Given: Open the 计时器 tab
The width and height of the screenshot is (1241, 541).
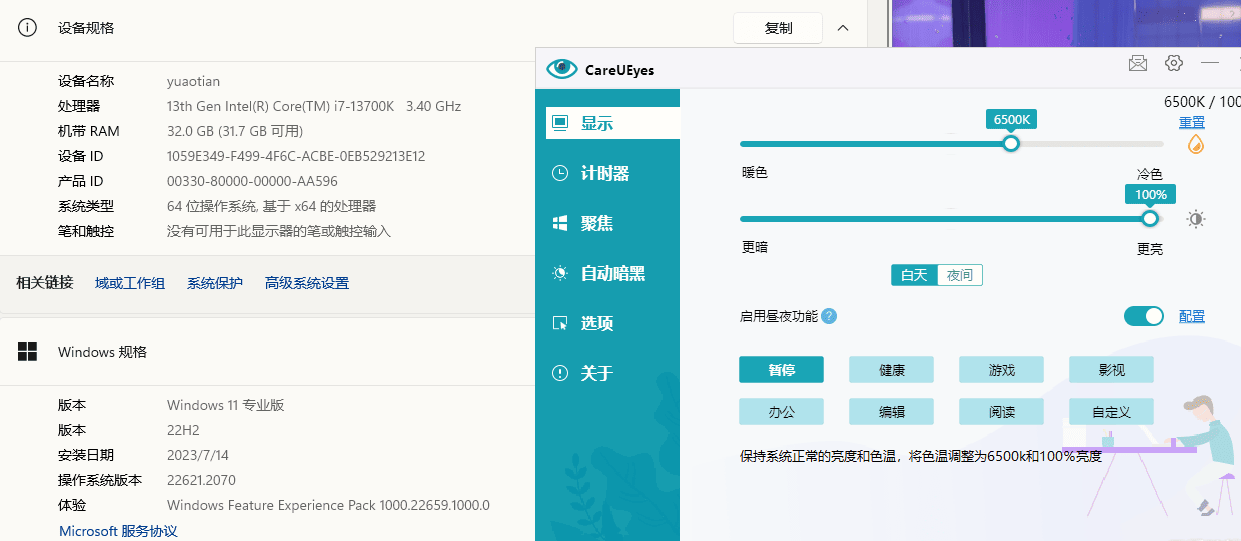Looking at the screenshot, I should (x=605, y=173).
